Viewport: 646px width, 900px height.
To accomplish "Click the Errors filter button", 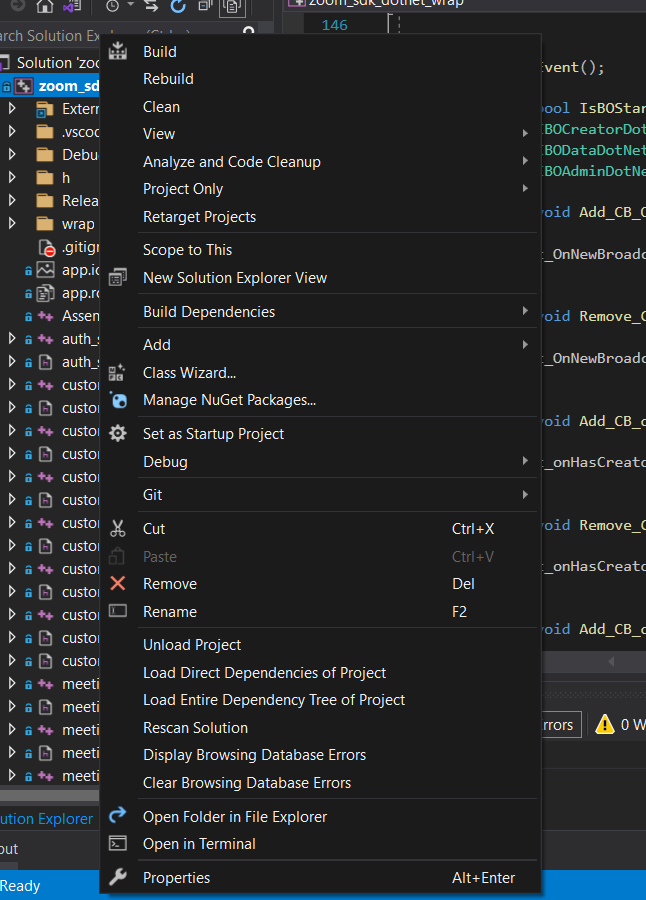I will click(x=561, y=724).
